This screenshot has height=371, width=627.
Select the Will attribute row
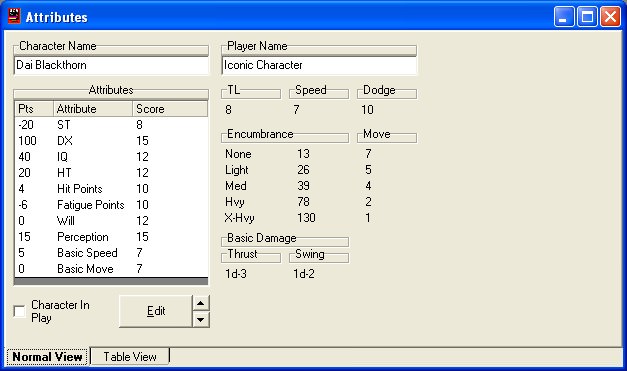click(x=111, y=221)
